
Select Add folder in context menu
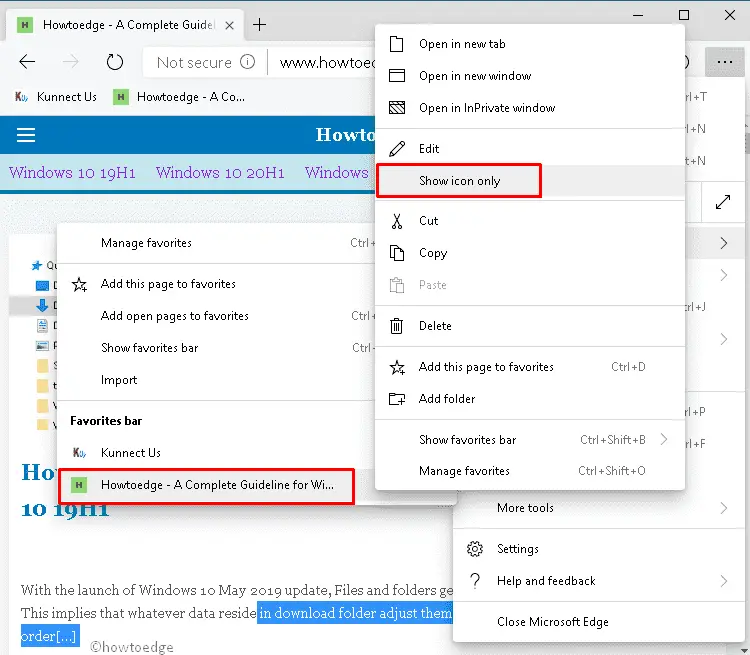coord(529,399)
